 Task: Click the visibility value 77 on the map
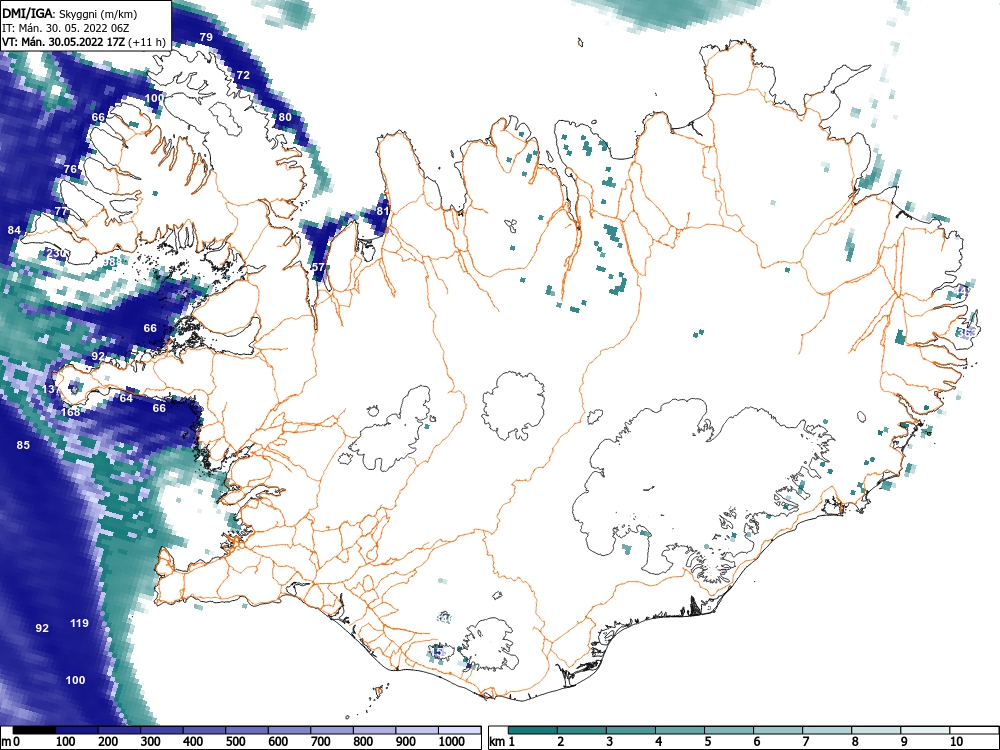[x=61, y=210]
